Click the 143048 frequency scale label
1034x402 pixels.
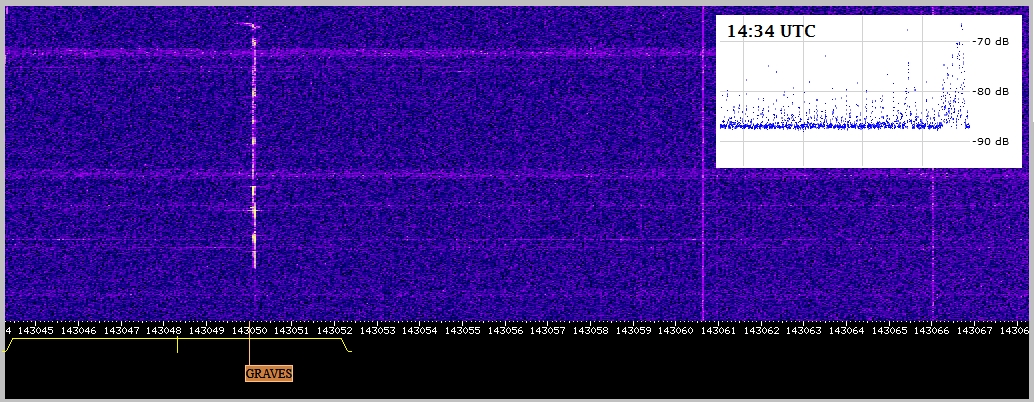tap(164, 330)
